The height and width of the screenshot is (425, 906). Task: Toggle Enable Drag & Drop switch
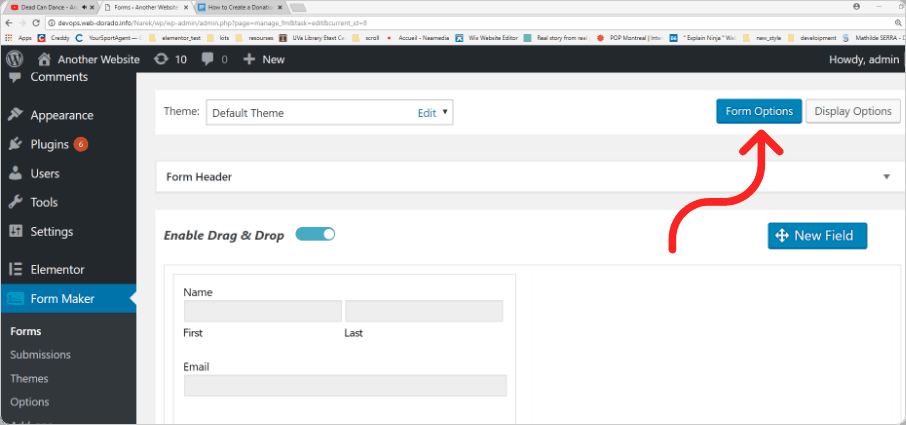[315, 234]
